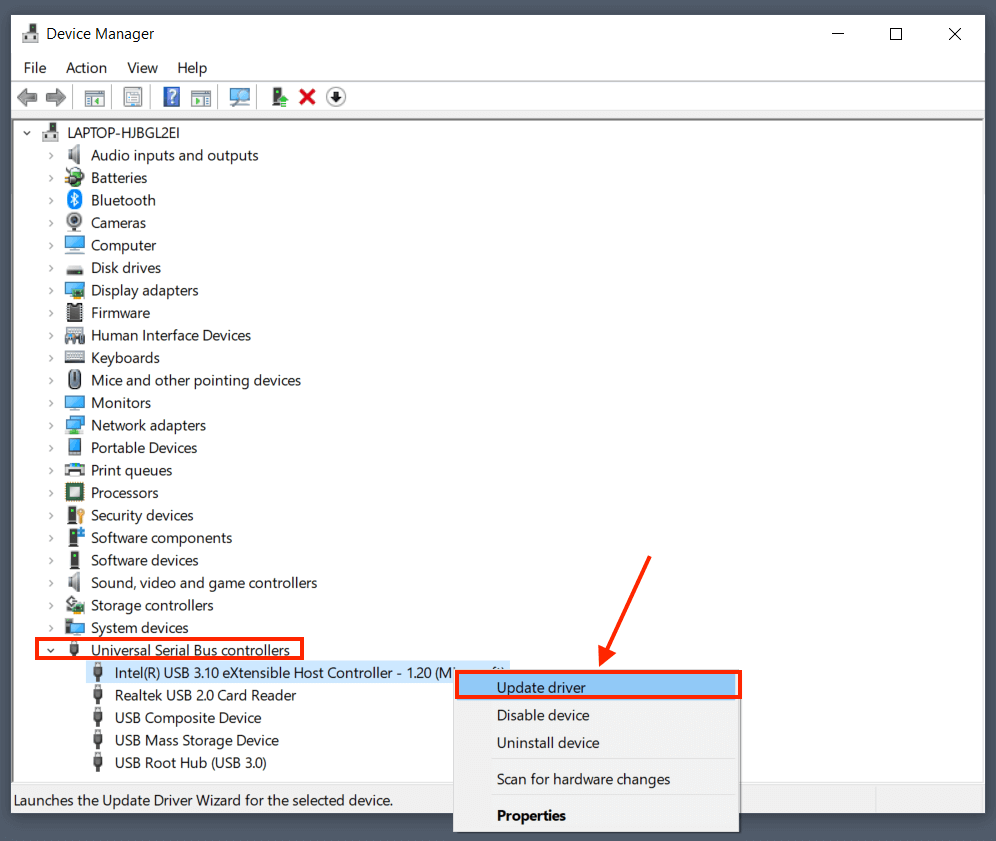Click the Disk drives icon
Image resolution: width=996 pixels, height=841 pixels.
(74, 269)
